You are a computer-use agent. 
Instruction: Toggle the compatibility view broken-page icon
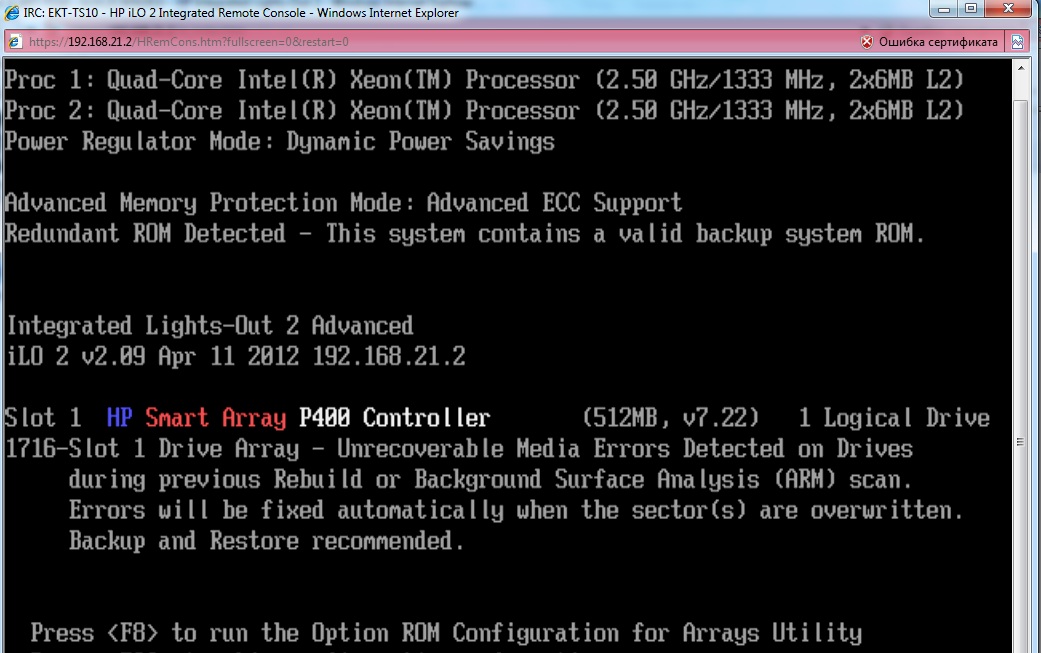click(x=1017, y=42)
